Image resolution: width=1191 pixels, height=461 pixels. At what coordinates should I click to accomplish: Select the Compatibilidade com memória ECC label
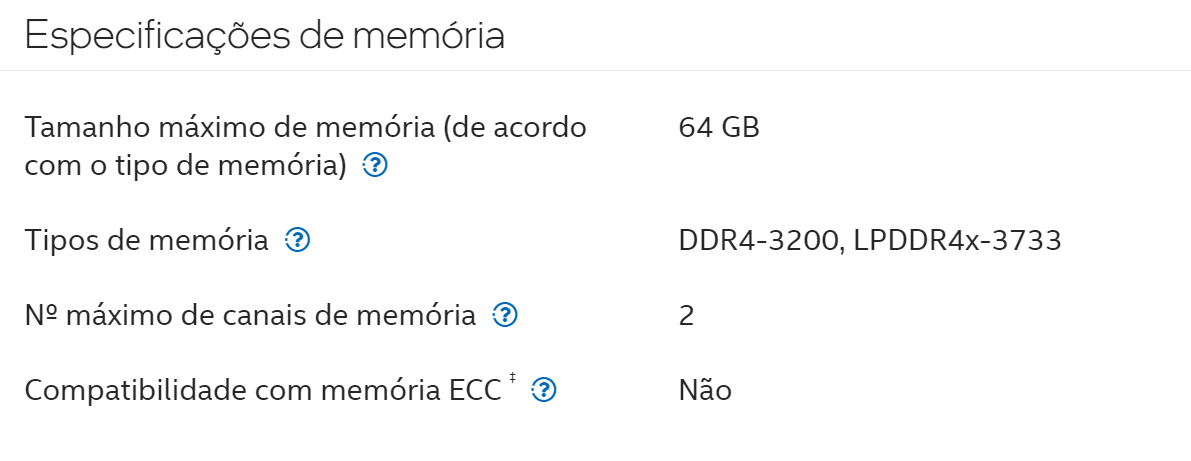[263, 390]
